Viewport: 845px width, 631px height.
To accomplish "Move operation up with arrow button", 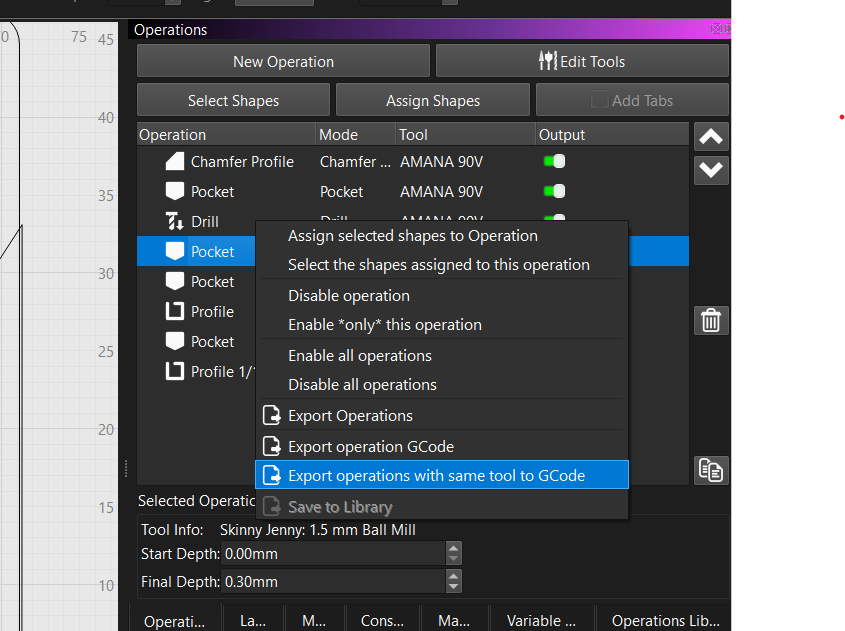I will pos(711,137).
